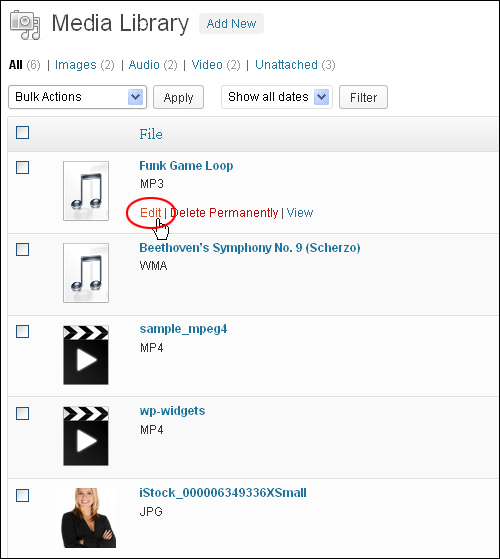500x559 pixels.
Task: View Unattached media items
Action: 286,65
